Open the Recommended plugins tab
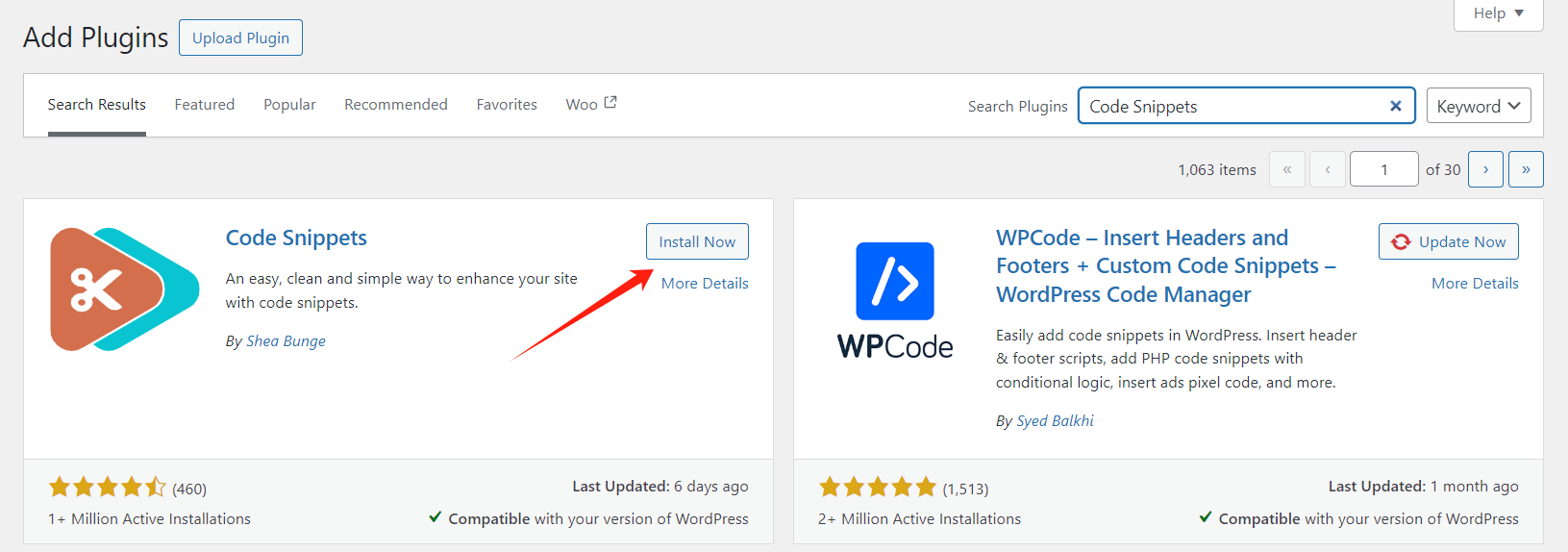Viewport: 1568px width, 552px height. coord(395,104)
